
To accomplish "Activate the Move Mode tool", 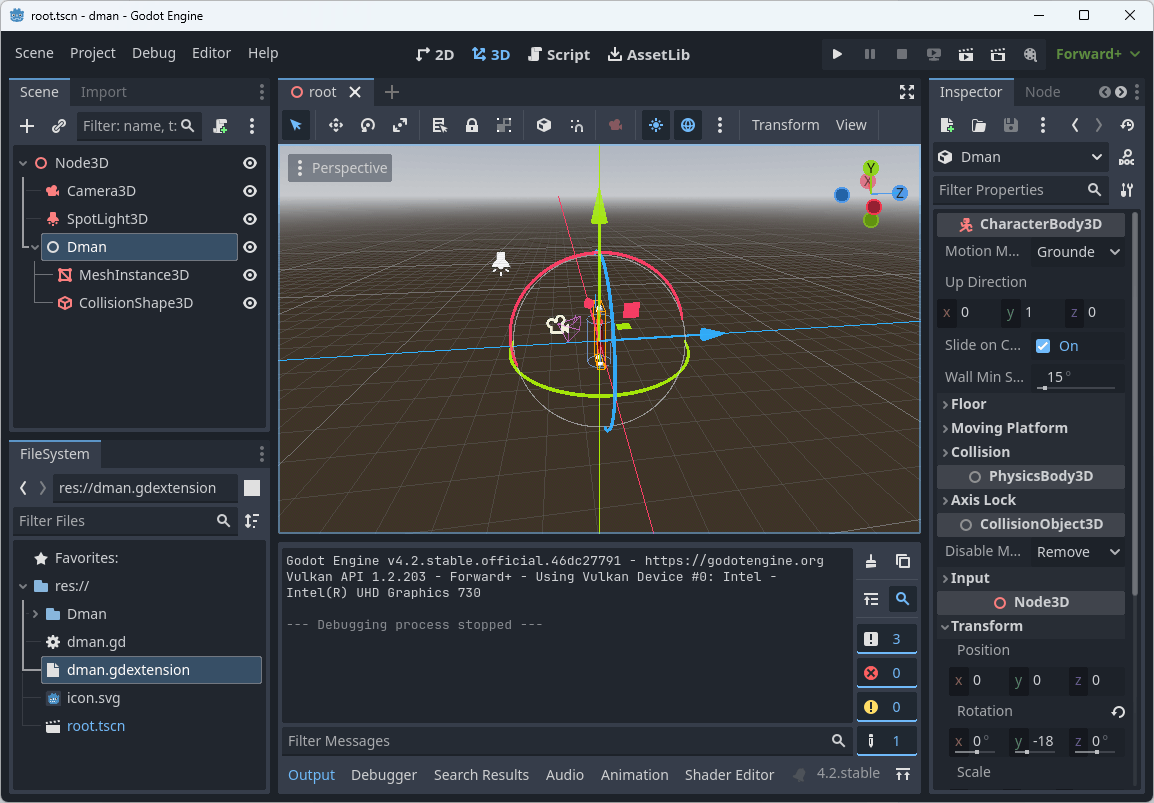I will click(x=336, y=125).
